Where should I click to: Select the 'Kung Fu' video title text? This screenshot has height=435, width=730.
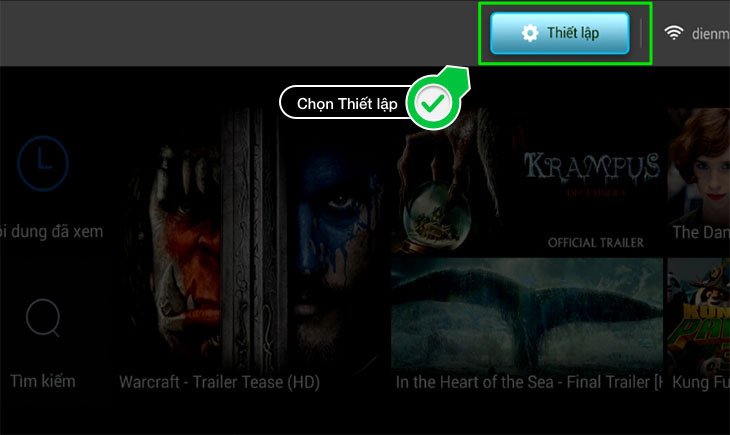pos(701,382)
